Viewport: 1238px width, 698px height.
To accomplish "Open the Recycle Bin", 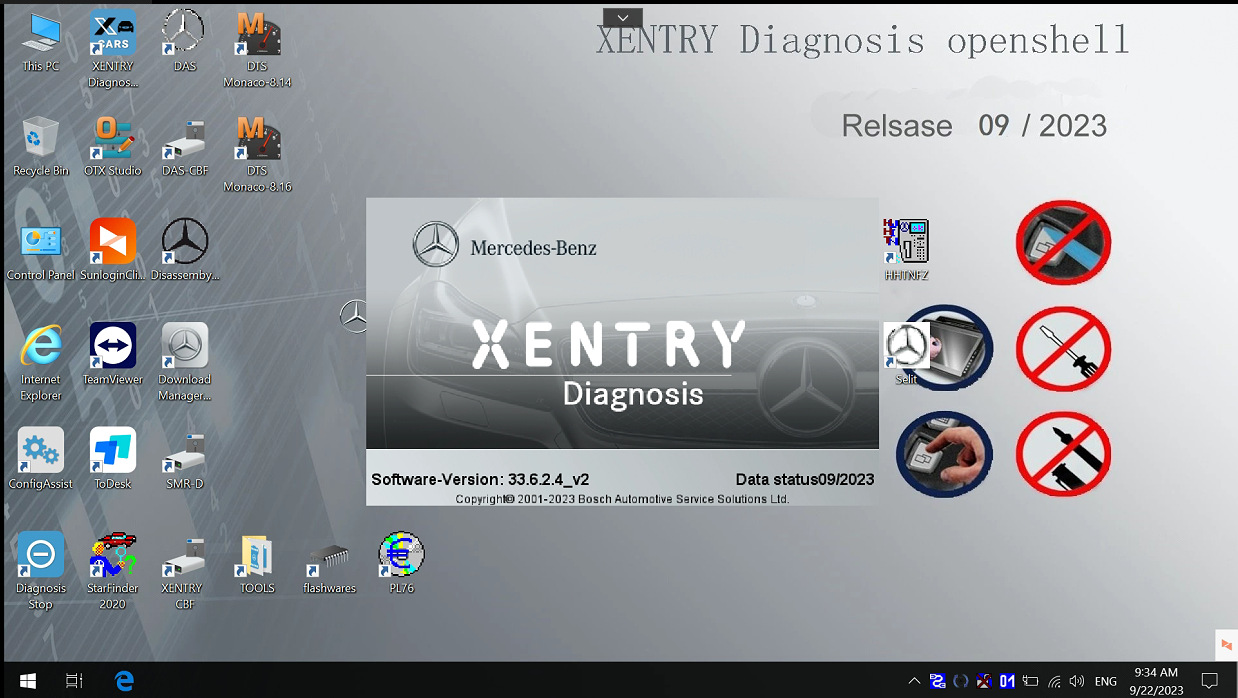I will [x=40, y=137].
